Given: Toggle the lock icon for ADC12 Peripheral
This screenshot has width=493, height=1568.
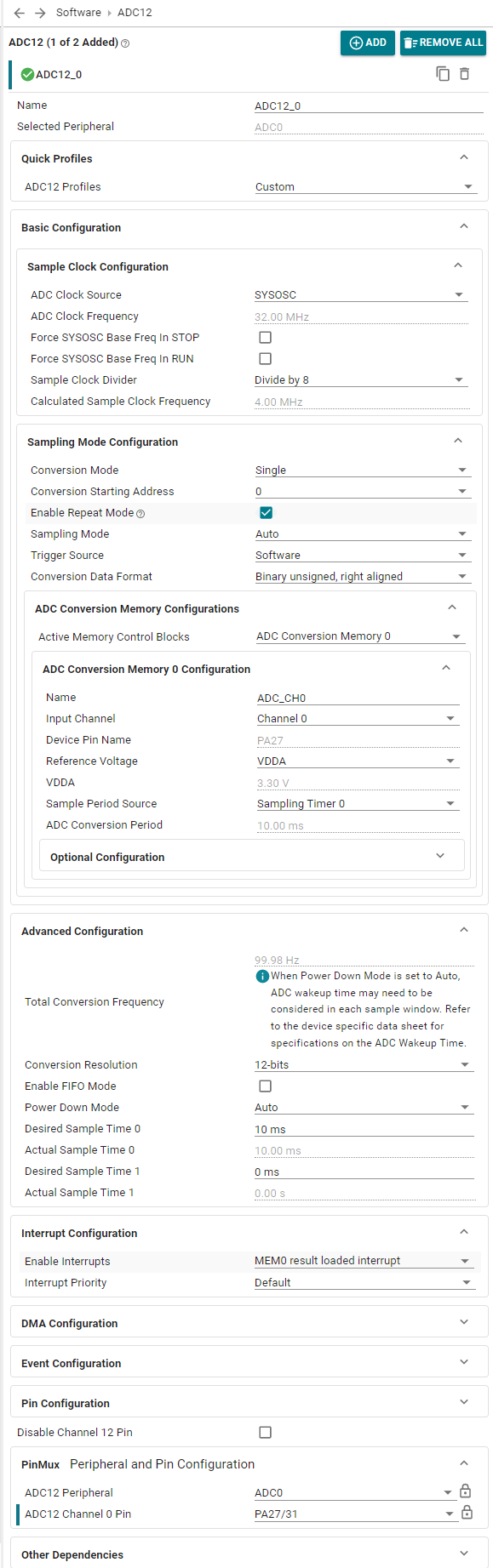Looking at the screenshot, I should click(x=466, y=1491).
